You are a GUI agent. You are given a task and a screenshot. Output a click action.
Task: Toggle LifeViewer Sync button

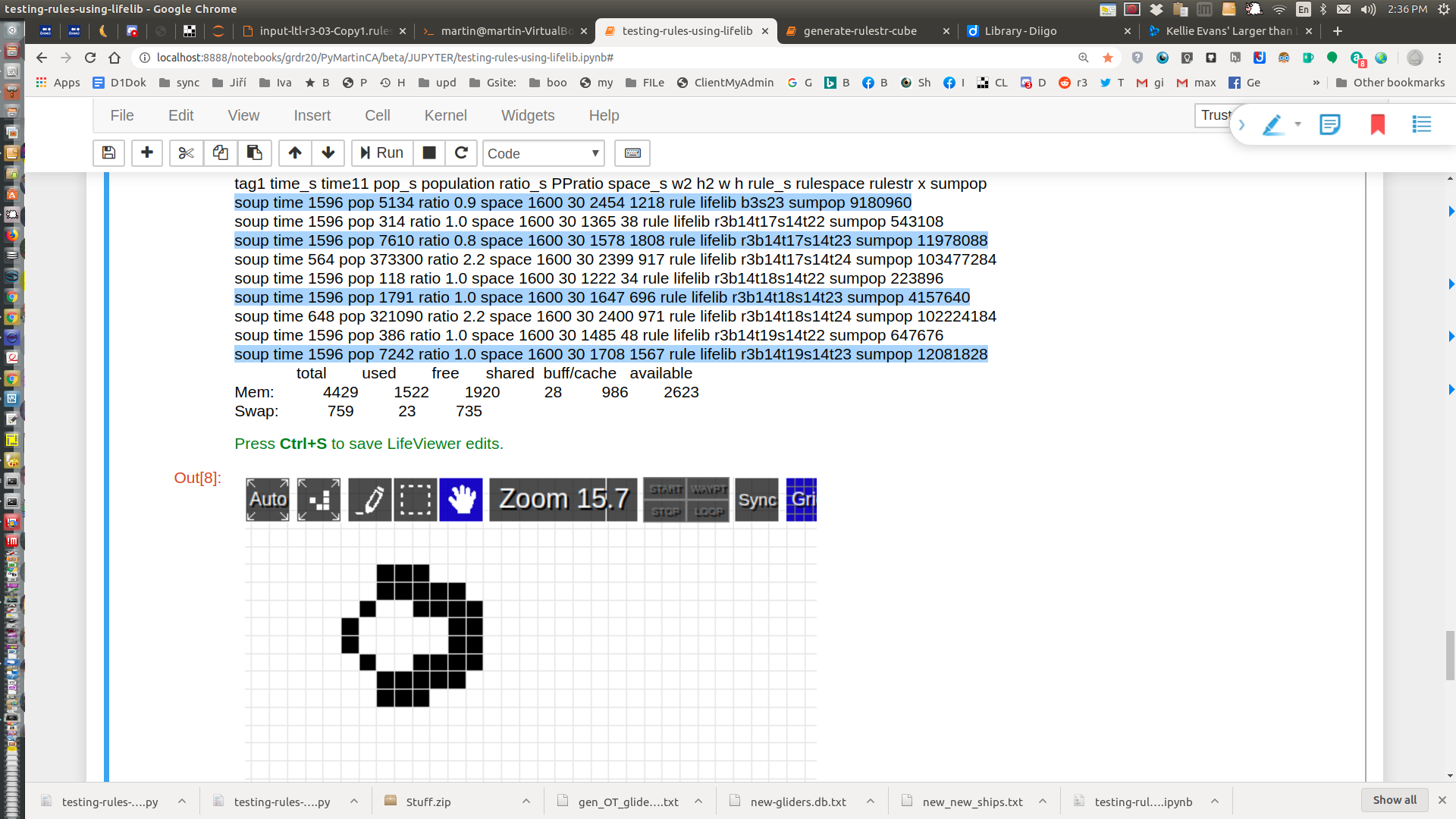coord(757,500)
